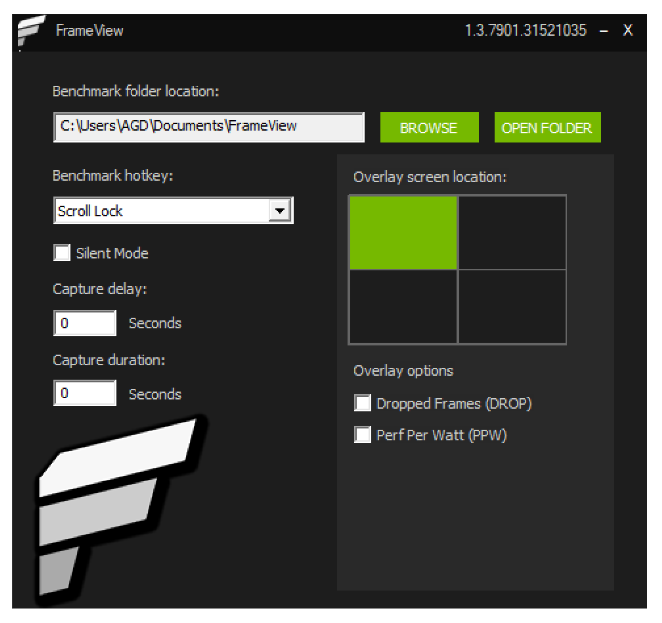This screenshot has width=662, height=623.
Task: Enable Dropped Frames (DROP) checkbox
Action: click(x=362, y=403)
